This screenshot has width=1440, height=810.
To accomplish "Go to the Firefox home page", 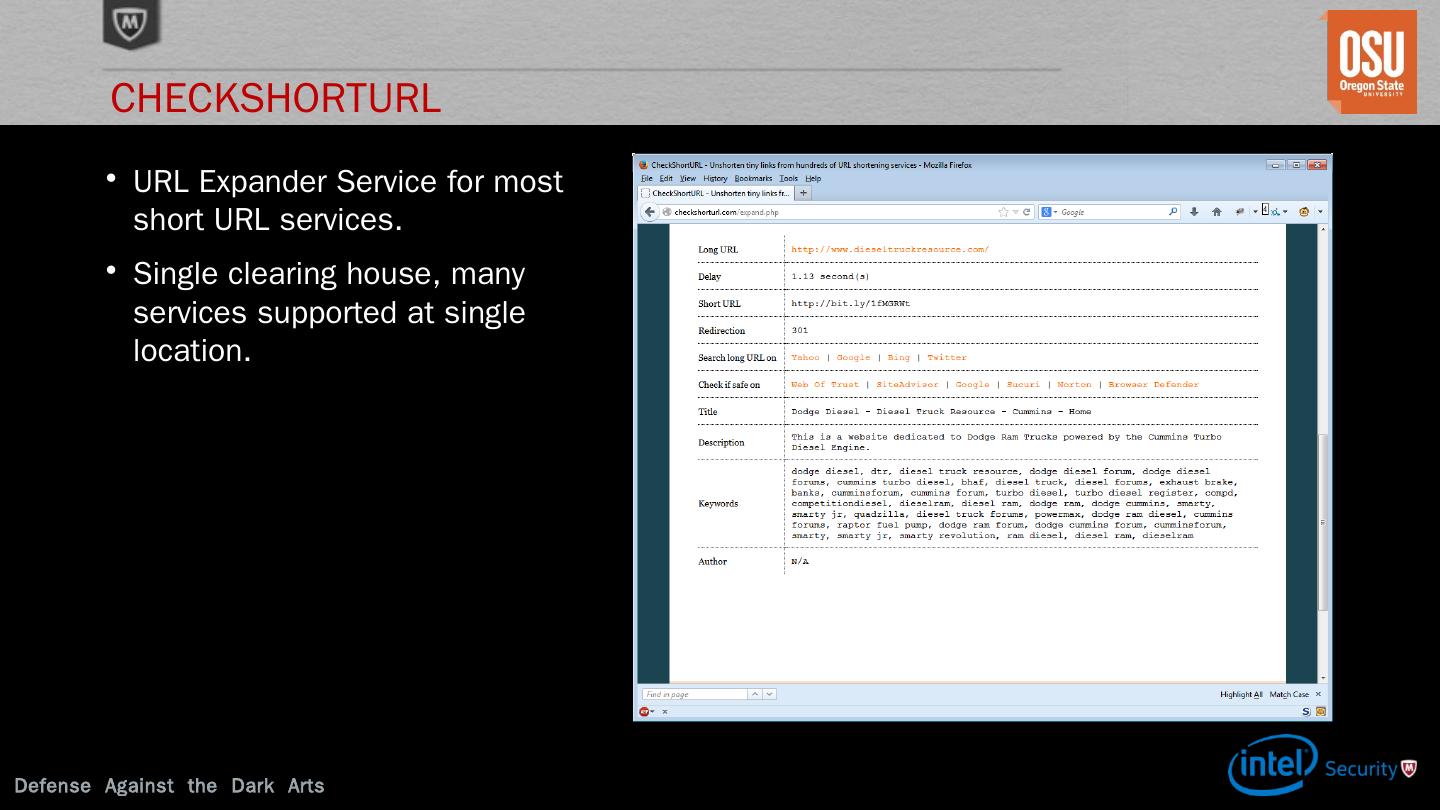I will point(1217,212).
